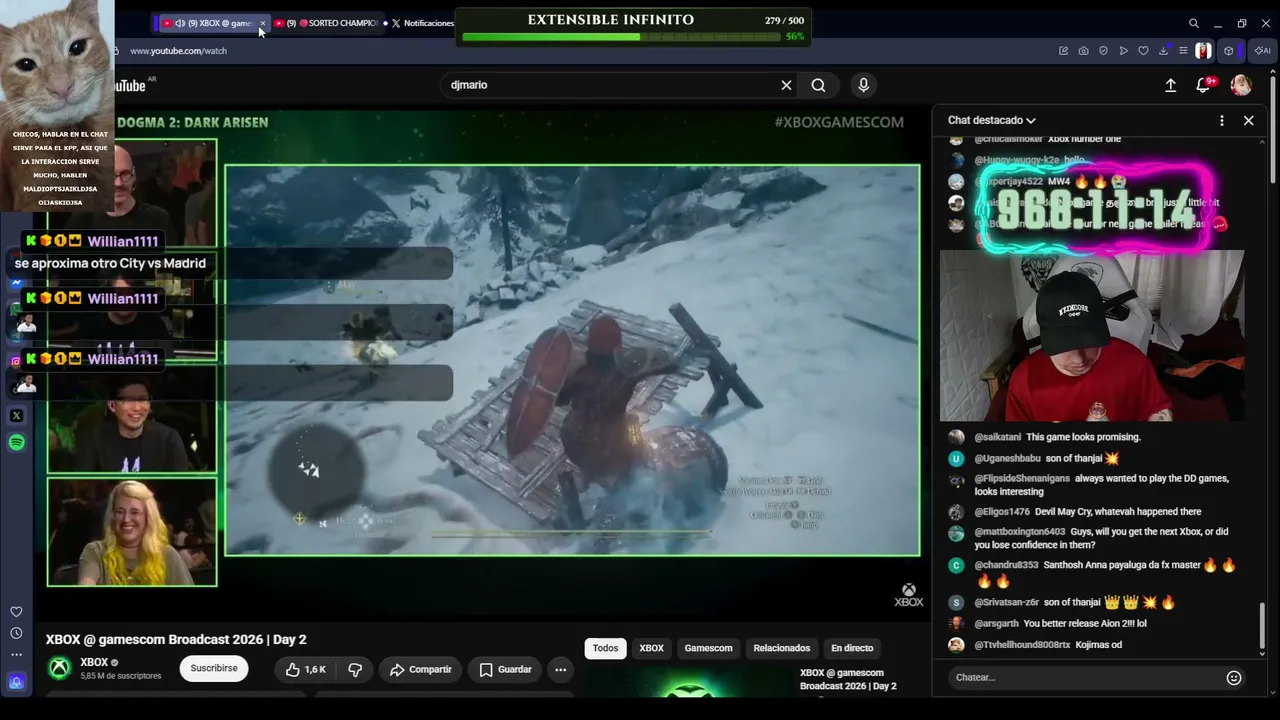
Task: Click chat message from @mattboxington6403
Action: pyautogui.click(x=1089, y=538)
